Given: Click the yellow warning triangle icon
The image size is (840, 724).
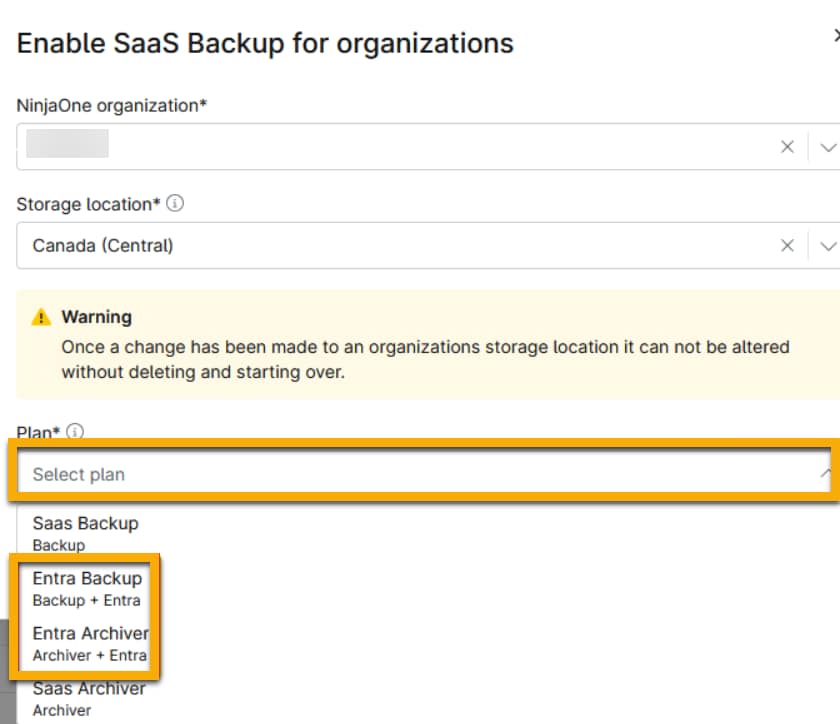Looking at the screenshot, I should tap(41, 317).
